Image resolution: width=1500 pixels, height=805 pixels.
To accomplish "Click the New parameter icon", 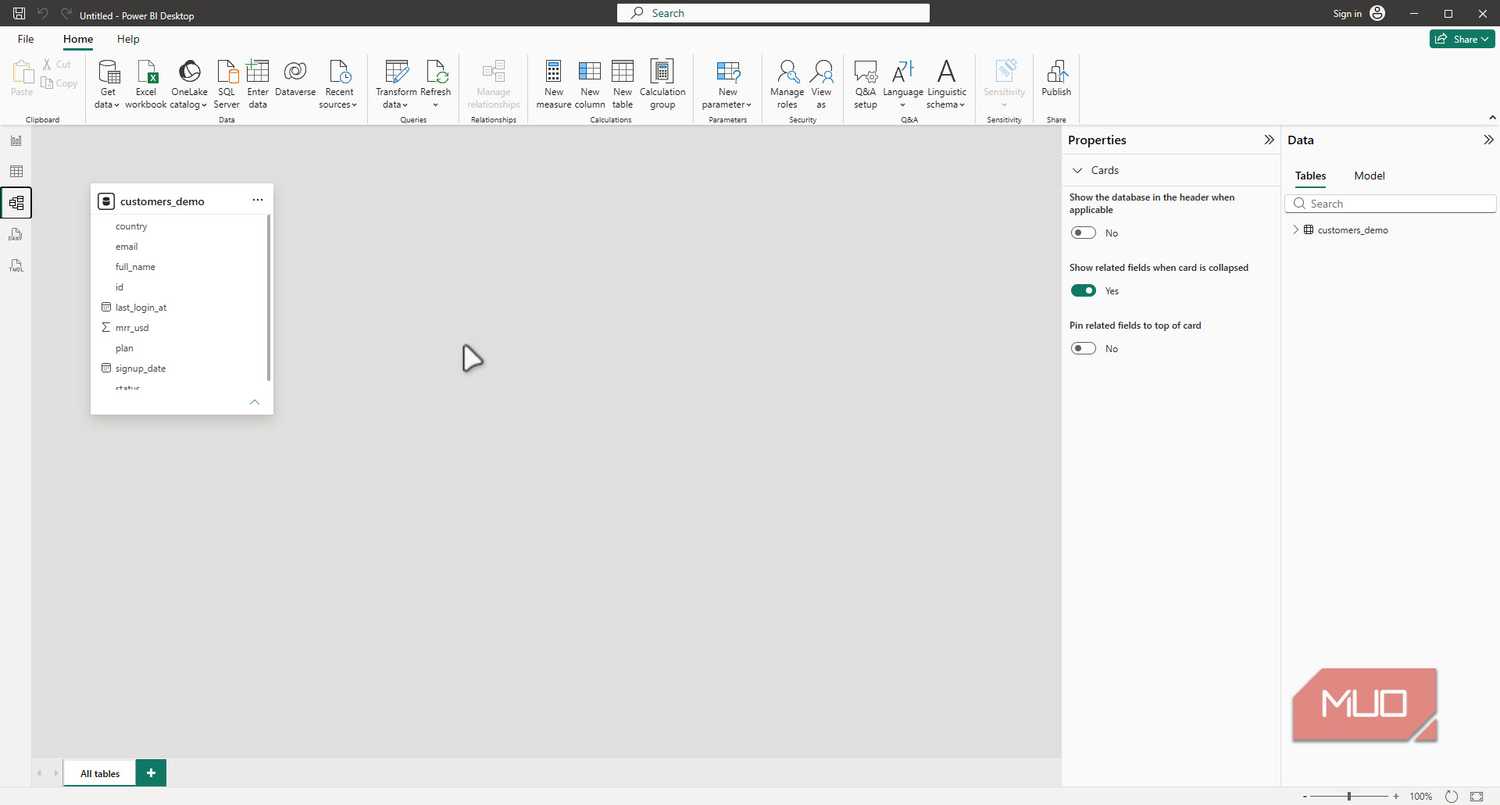I will click(728, 72).
